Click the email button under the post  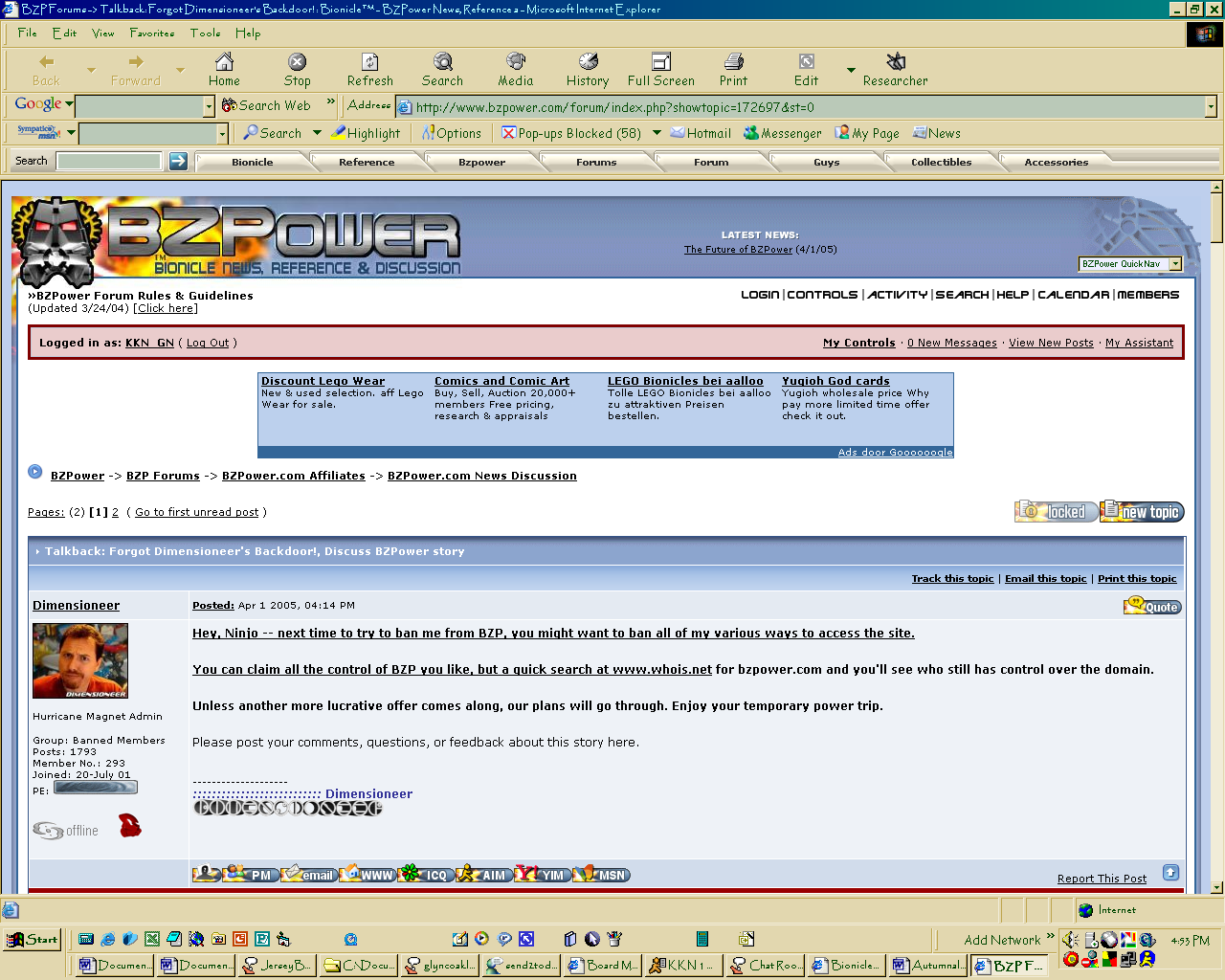pos(309,874)
